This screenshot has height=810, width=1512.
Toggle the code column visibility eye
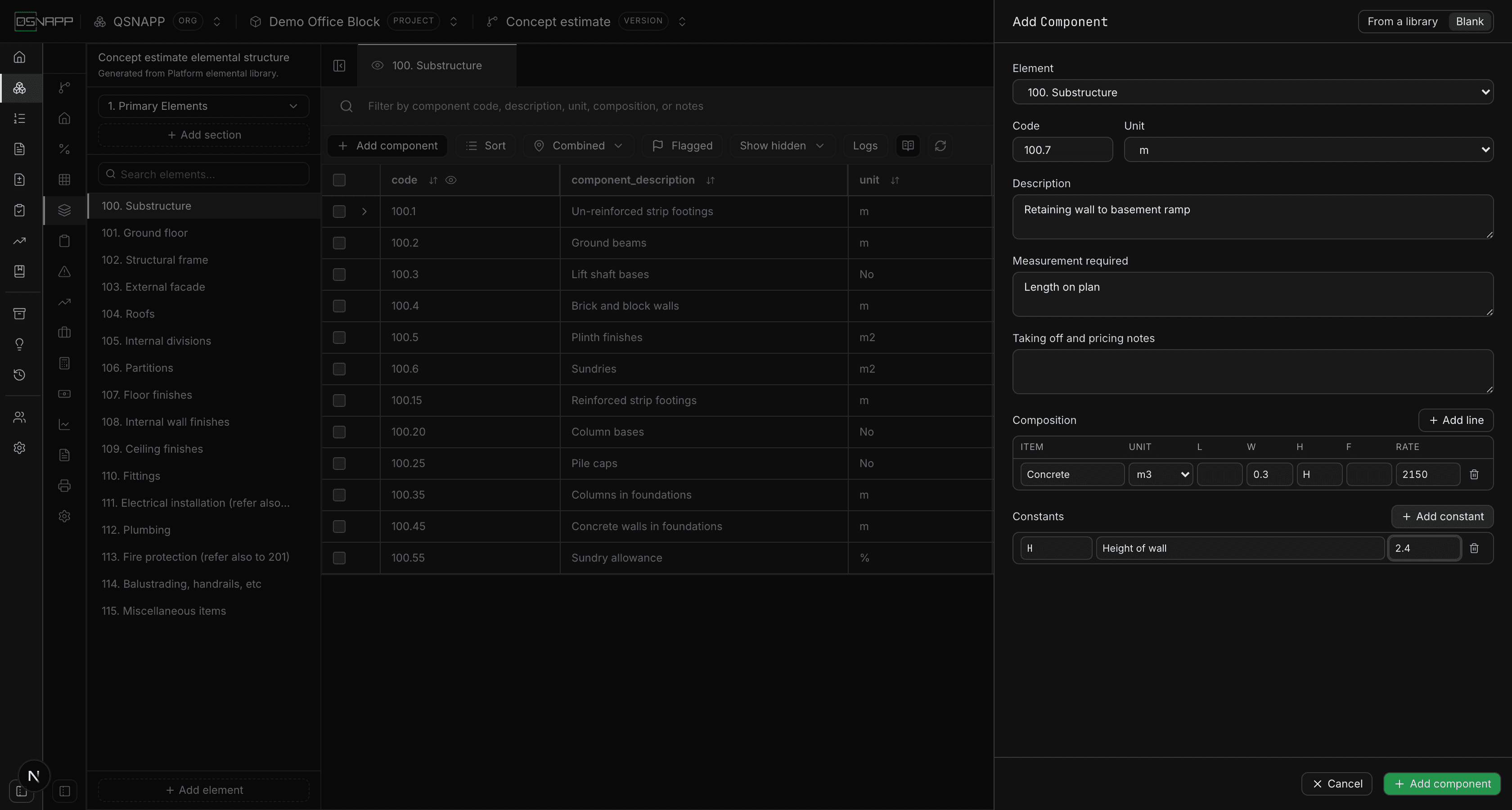(451, 180)
